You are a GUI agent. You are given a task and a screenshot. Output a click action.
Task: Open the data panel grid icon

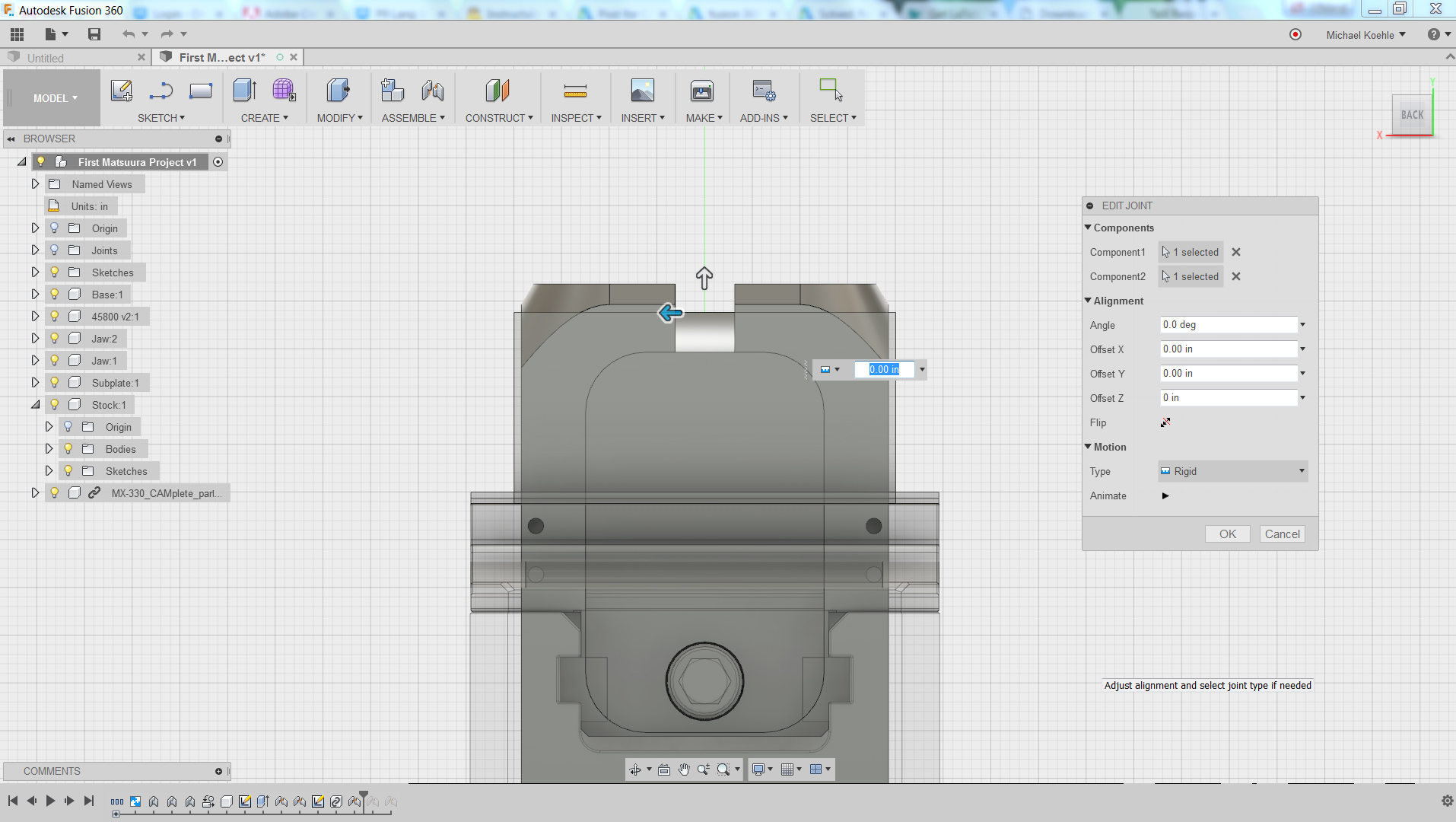17,34
